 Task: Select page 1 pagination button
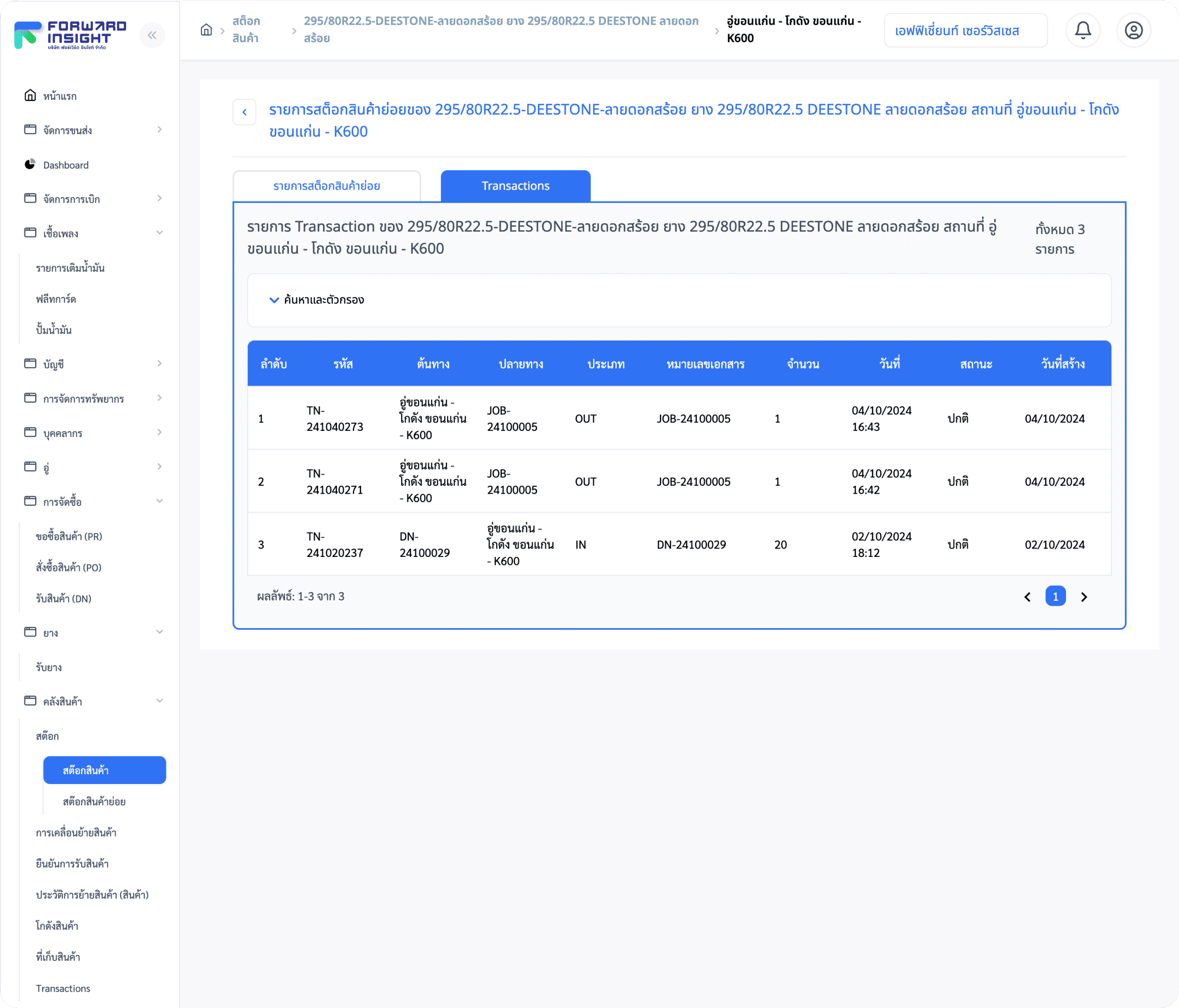click(x=1055, y=597)
